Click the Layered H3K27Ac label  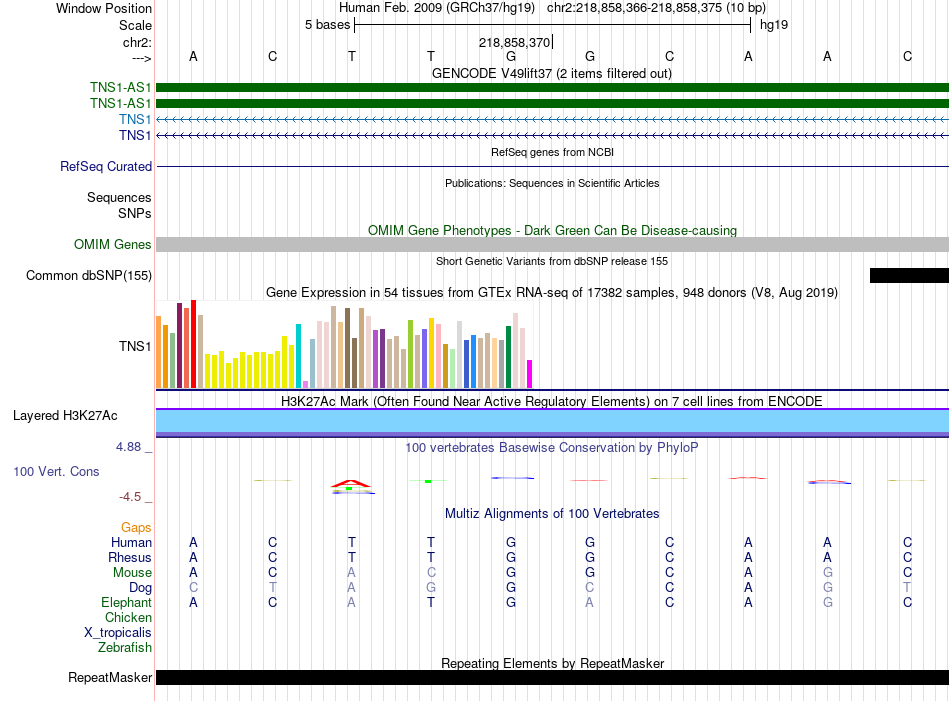[x=65, y=416]
